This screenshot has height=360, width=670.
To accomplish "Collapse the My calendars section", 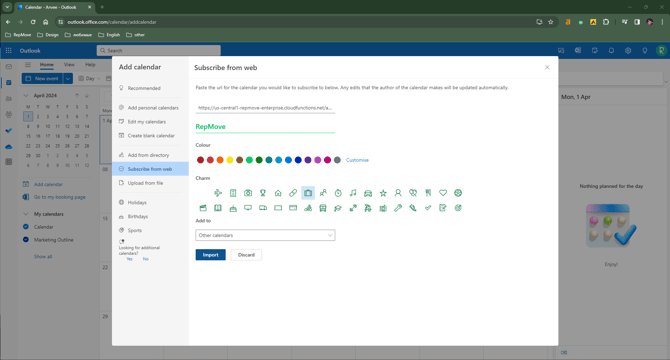I will [26, 214].
